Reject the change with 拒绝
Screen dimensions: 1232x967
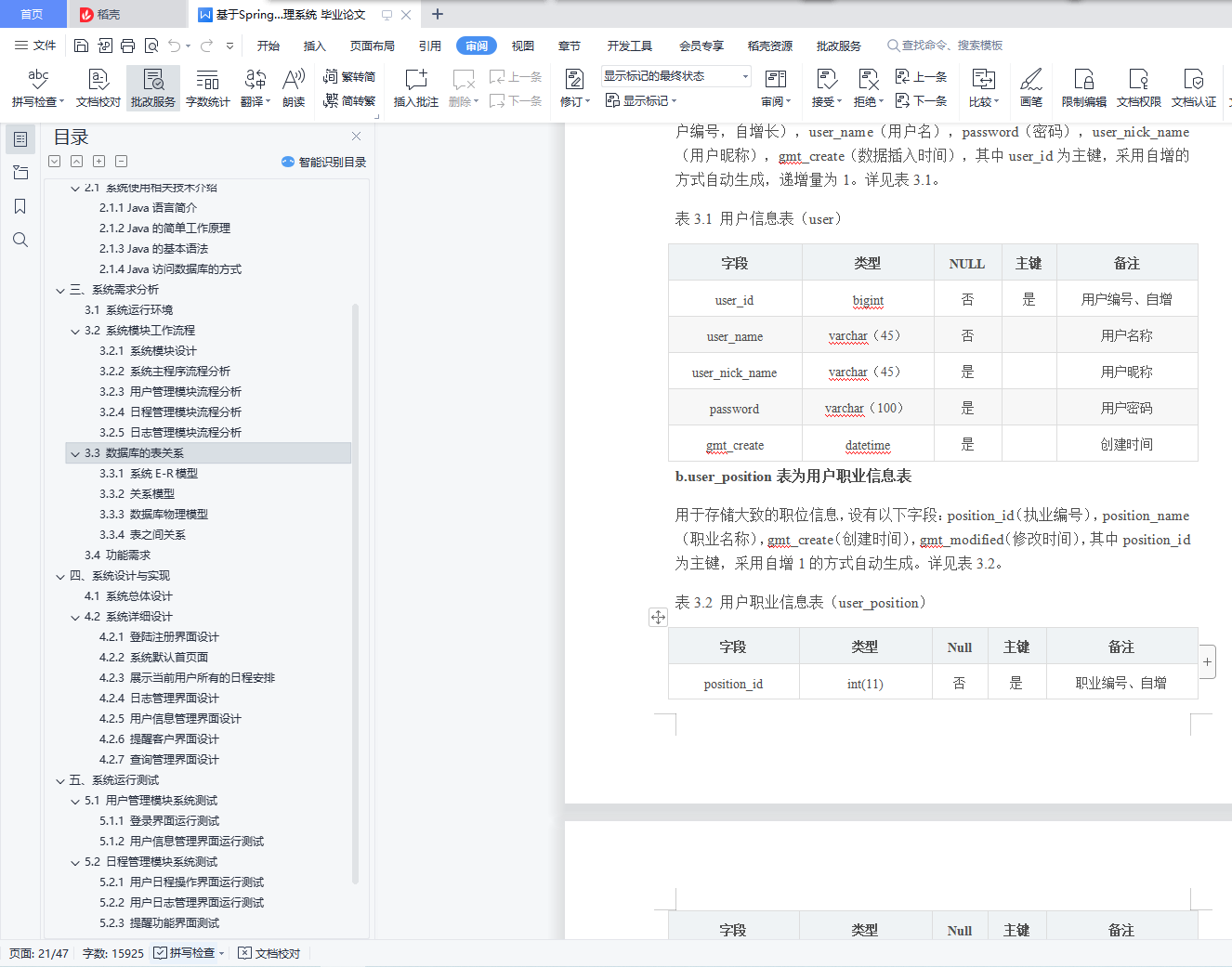pyautogui.click(x=868, y=88)
